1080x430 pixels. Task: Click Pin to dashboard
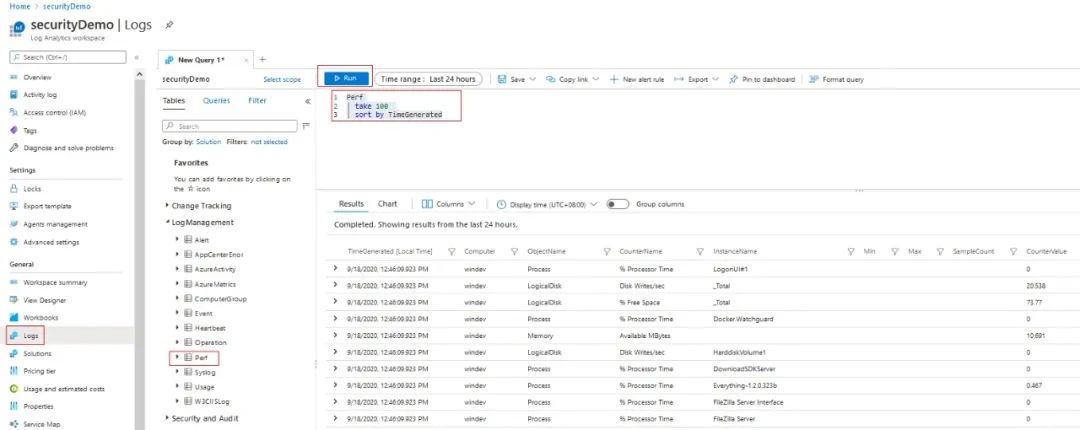tap(762, 80)
